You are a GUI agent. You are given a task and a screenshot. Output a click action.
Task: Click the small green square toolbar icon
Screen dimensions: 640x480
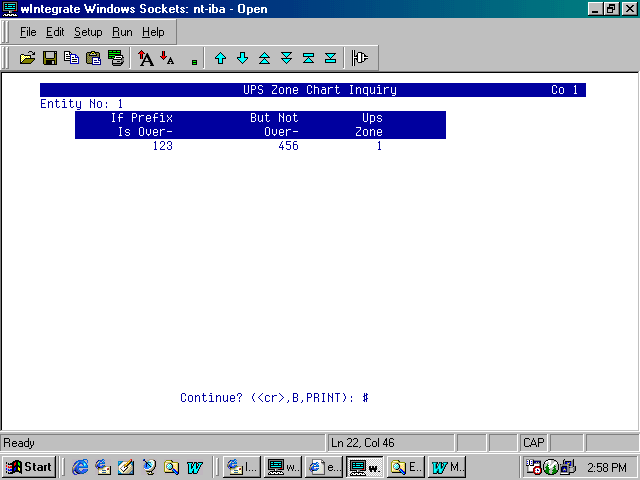click(194, 62)
